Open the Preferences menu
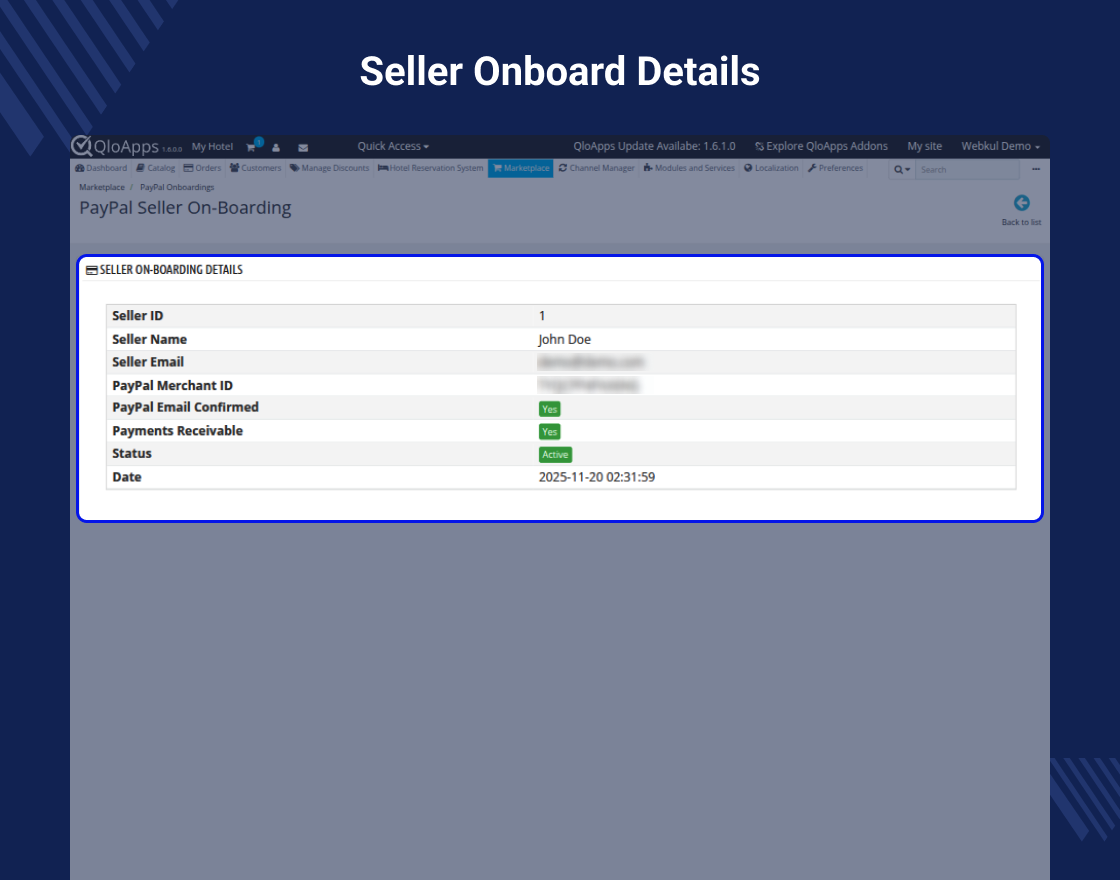 (836, 168)
